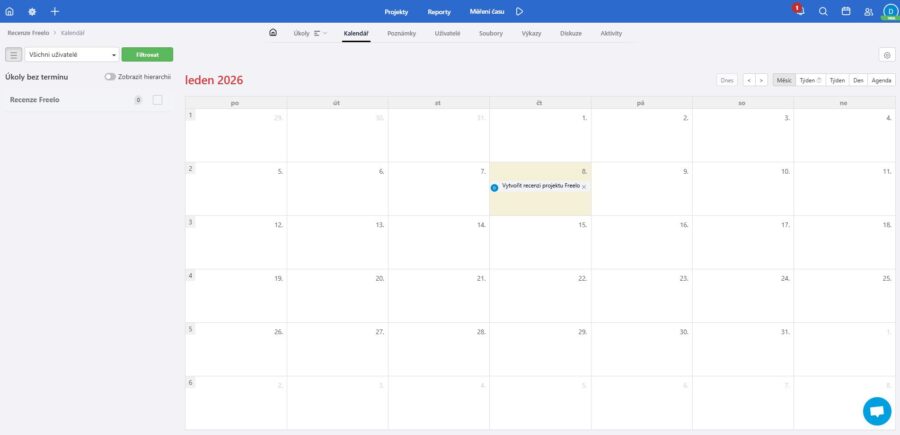Image resolution: width=900 pixels, height=435 pixels.
Task: Click Recenze Freelo breadcrumb link
Action: (28, 33)
